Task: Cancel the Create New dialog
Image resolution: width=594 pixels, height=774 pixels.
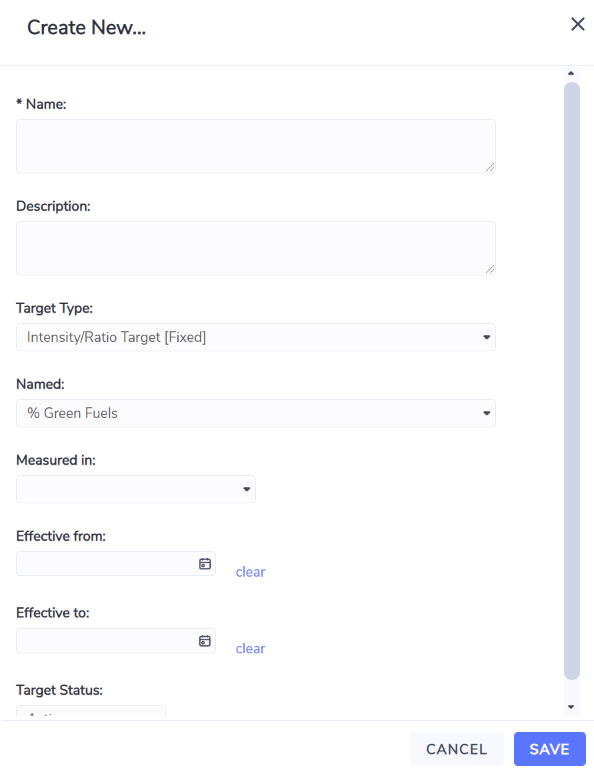Action: pyautogui.click(x=457, y=749)
